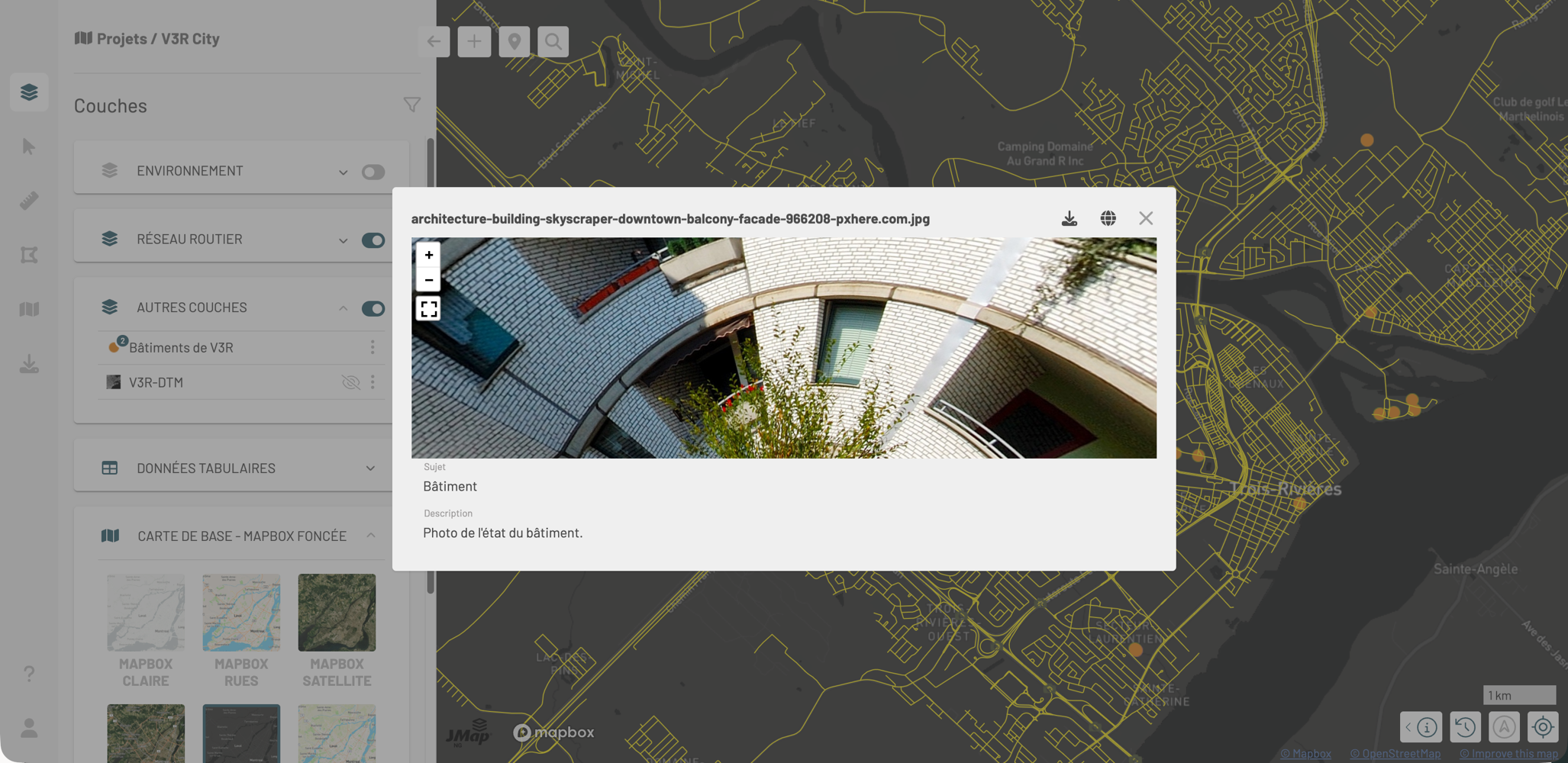
Task: Open the OpenStreetMap attribution link
Action: point(1395,754)
